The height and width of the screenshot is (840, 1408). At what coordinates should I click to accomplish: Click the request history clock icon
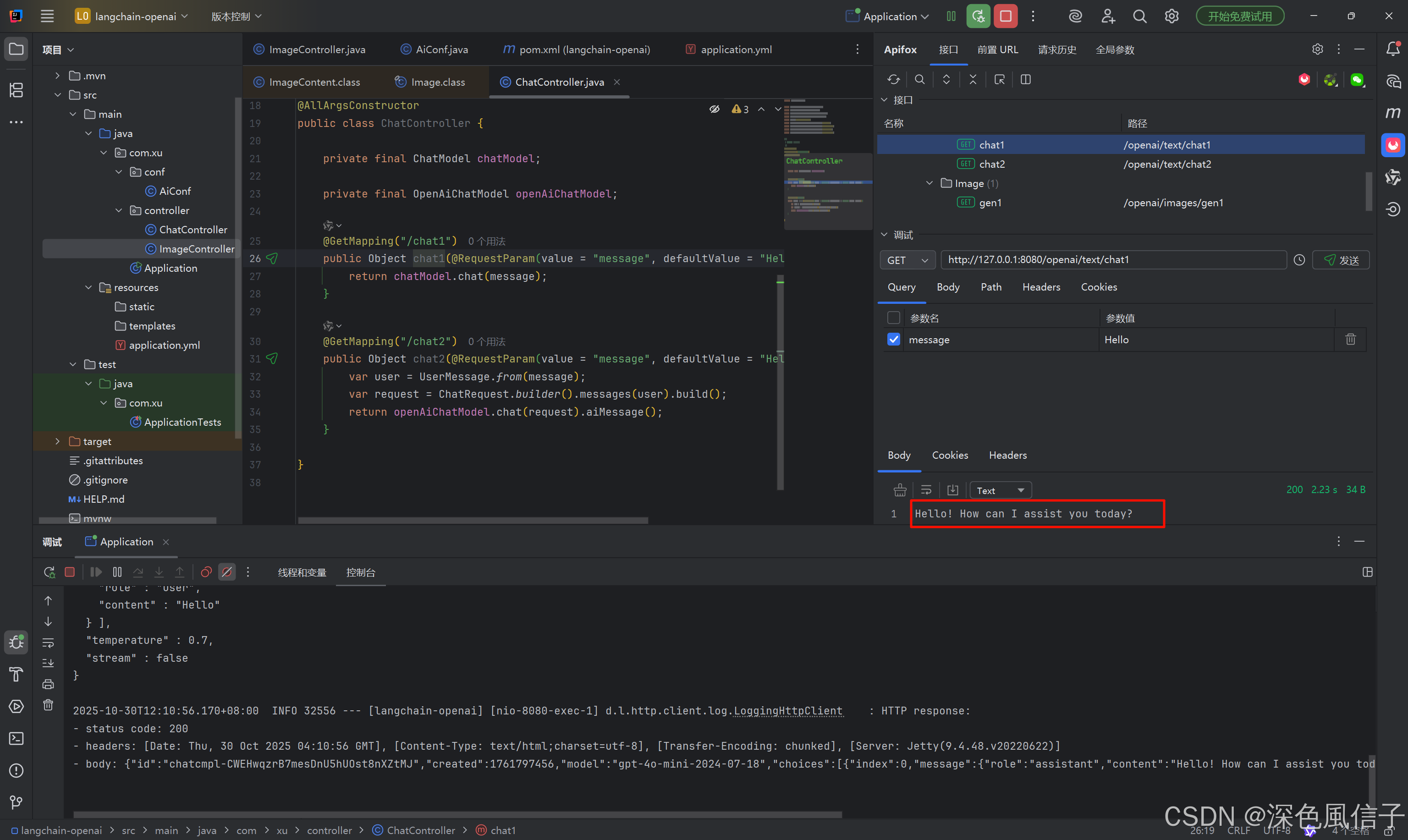point(1299,260)
